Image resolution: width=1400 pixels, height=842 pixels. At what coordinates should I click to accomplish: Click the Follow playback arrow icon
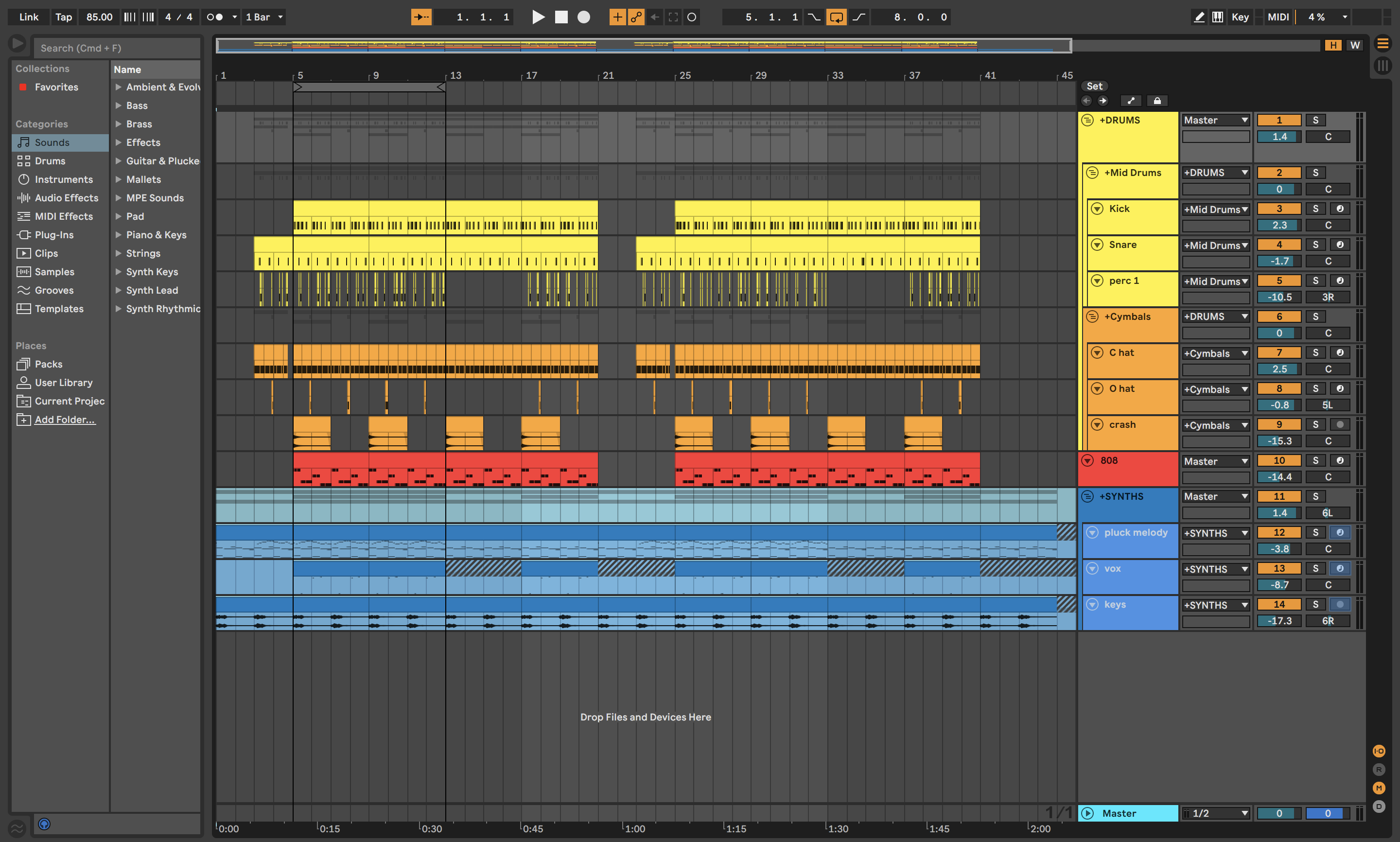tap(421, 17)
